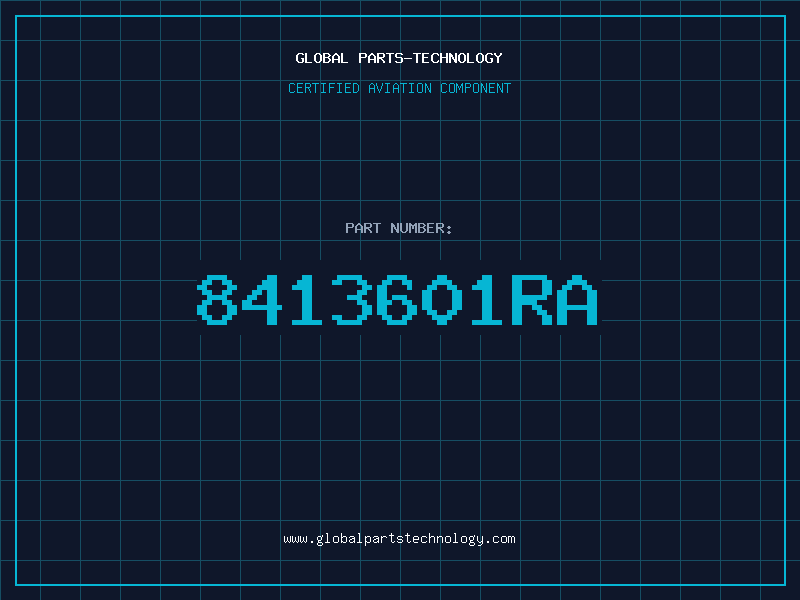Open the www.globalpartstechnology.com link
The image size is (800, 600).
point(399,539)
